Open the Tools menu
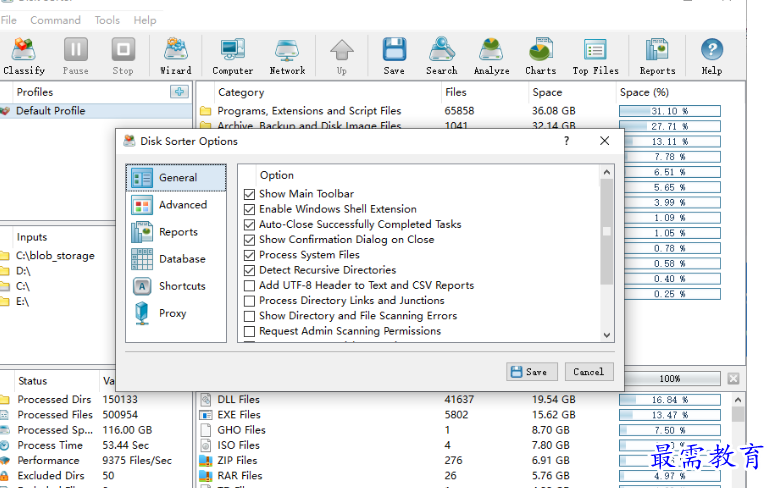The image size is (772, 488). click(107, 20)
